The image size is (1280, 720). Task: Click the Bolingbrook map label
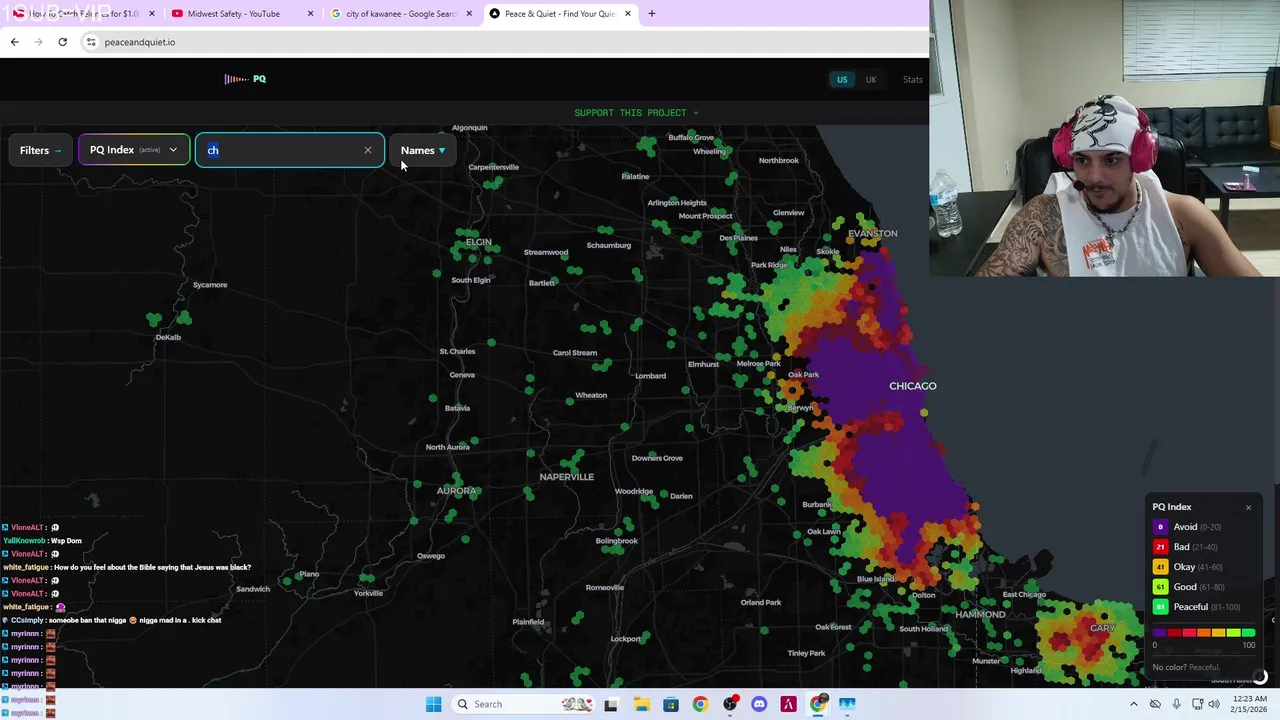tap(617, 541)
